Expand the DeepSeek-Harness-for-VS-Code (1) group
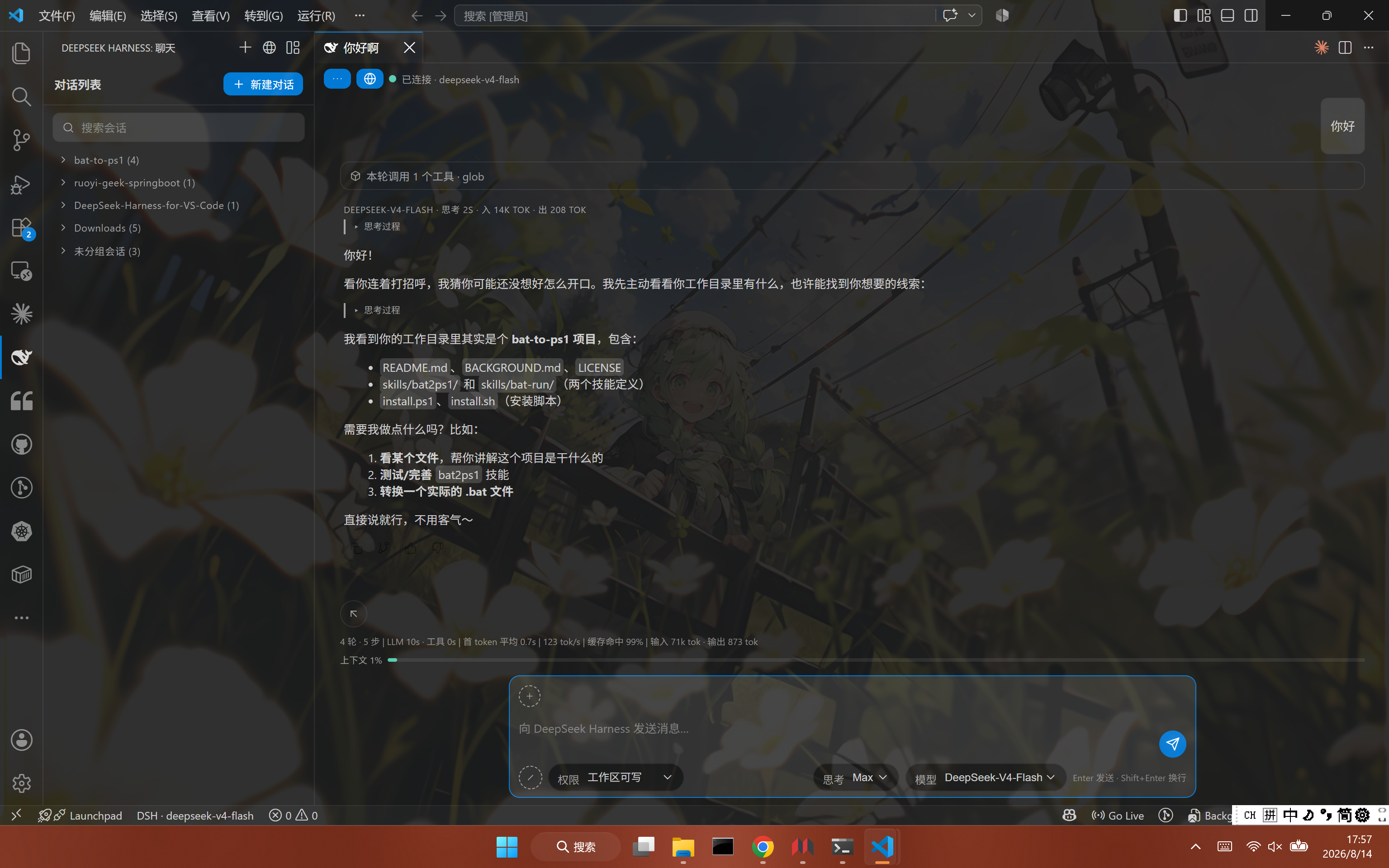The image size is (1389, 868). [178, 205]
